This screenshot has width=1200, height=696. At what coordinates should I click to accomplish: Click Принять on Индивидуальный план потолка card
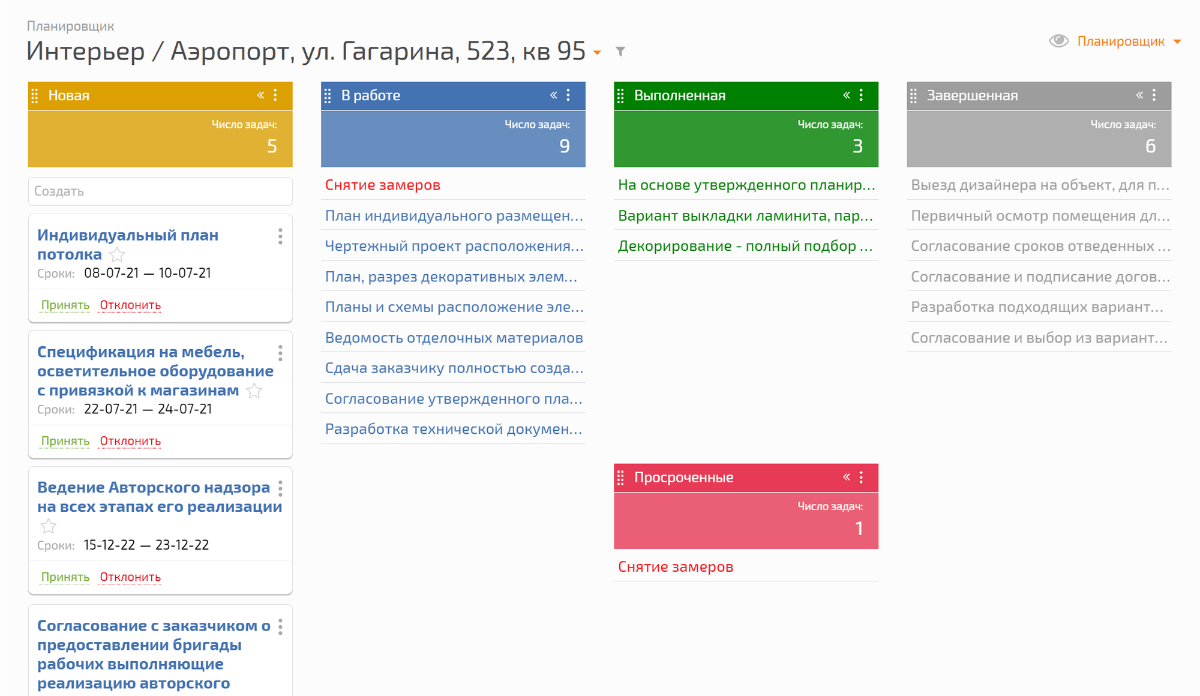point(65,305)
